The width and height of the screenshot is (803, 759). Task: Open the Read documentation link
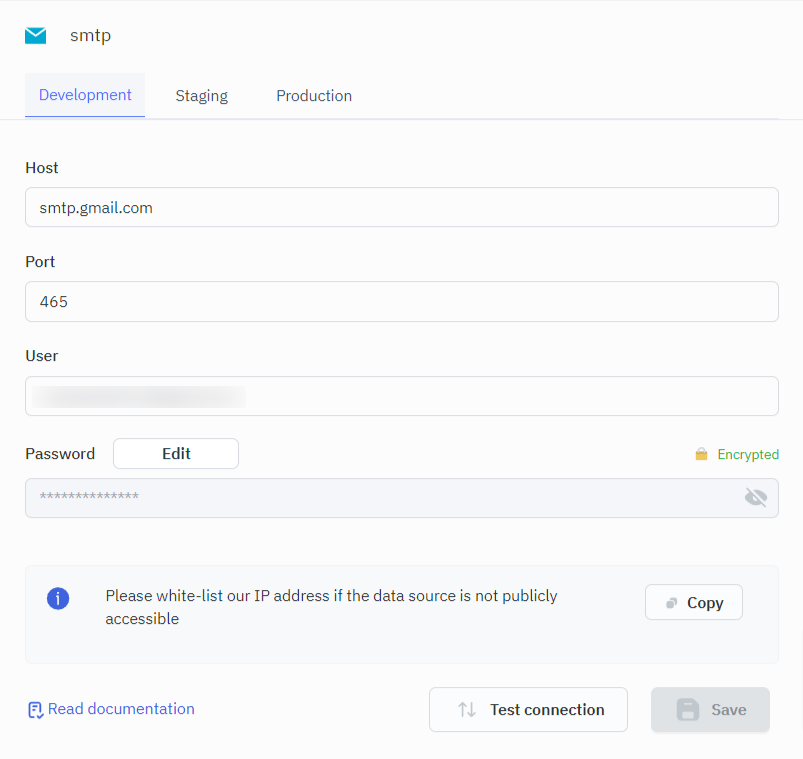click(x=121, y=709)
